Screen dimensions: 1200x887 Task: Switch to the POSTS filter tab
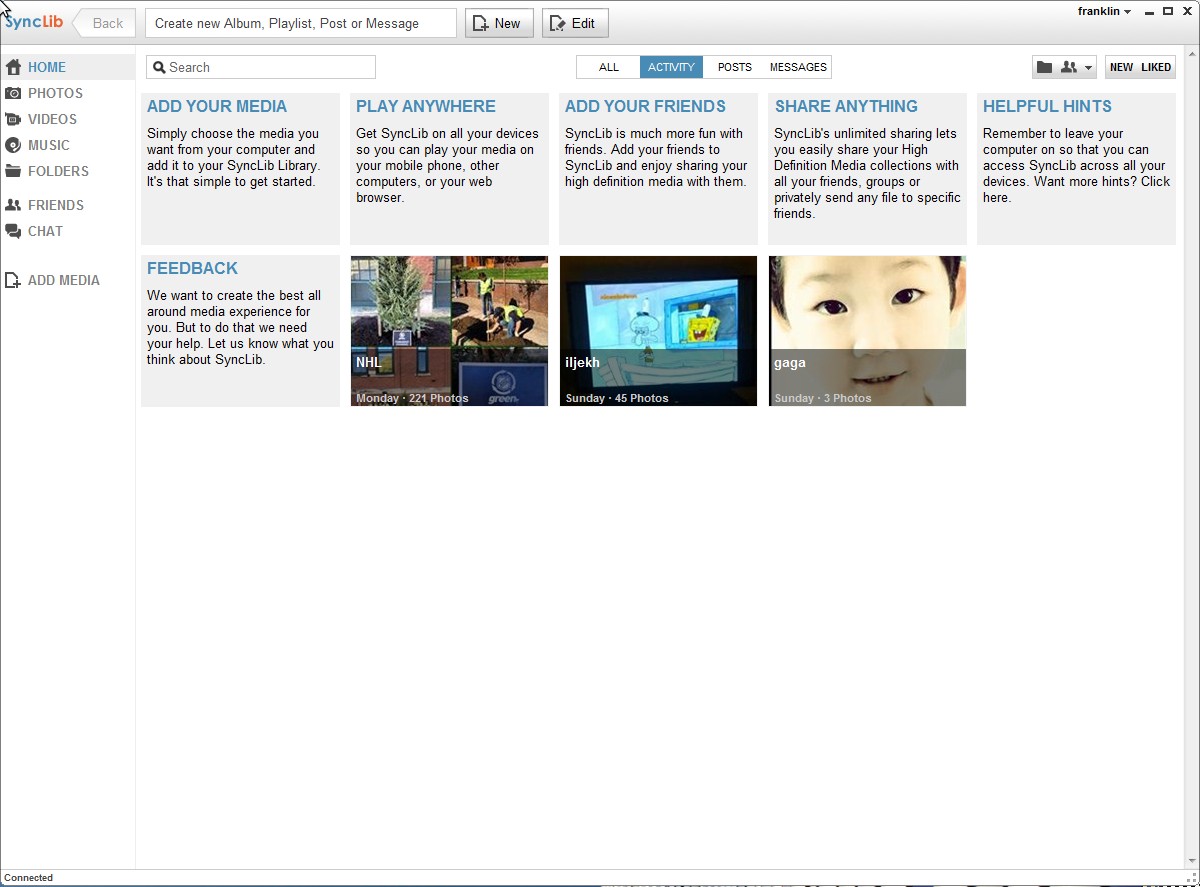click(734, 67)
